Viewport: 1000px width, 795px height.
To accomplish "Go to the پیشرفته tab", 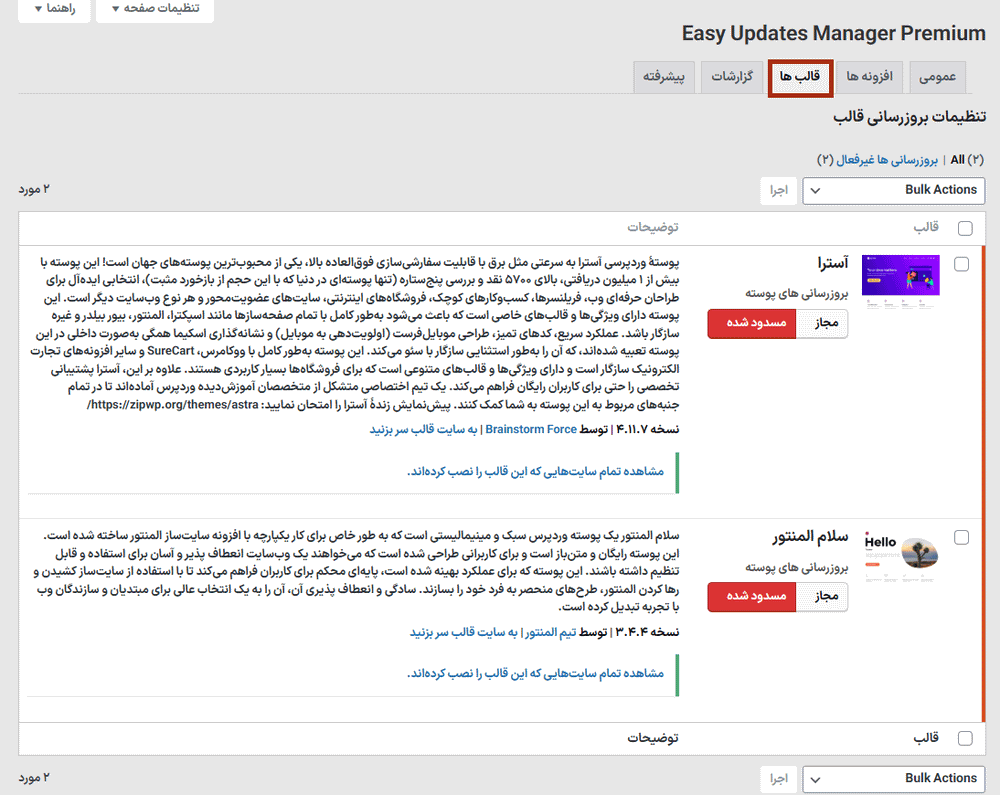I will [664, 77].
